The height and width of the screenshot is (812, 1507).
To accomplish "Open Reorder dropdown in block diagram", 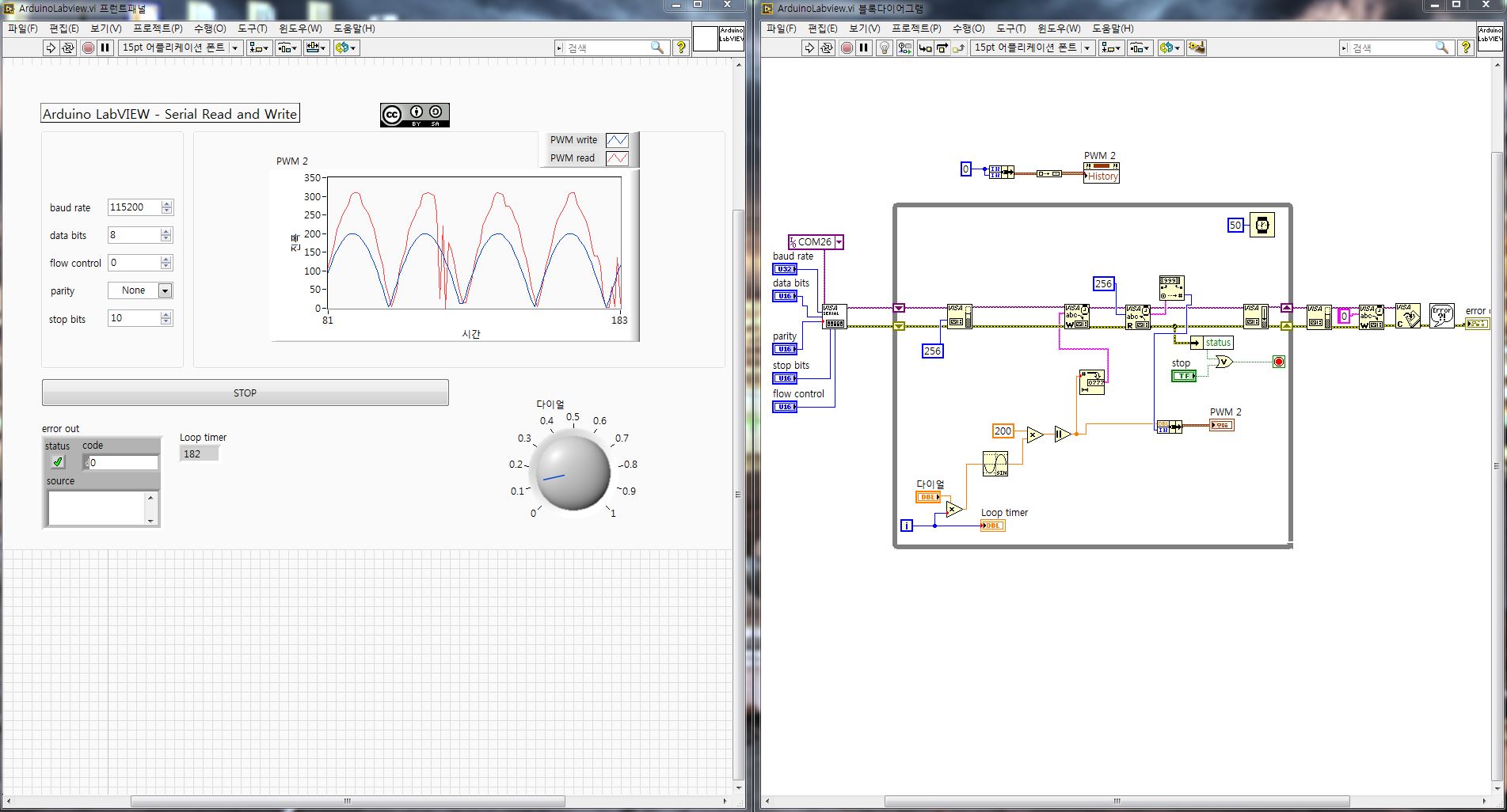I will [1170, 47].
